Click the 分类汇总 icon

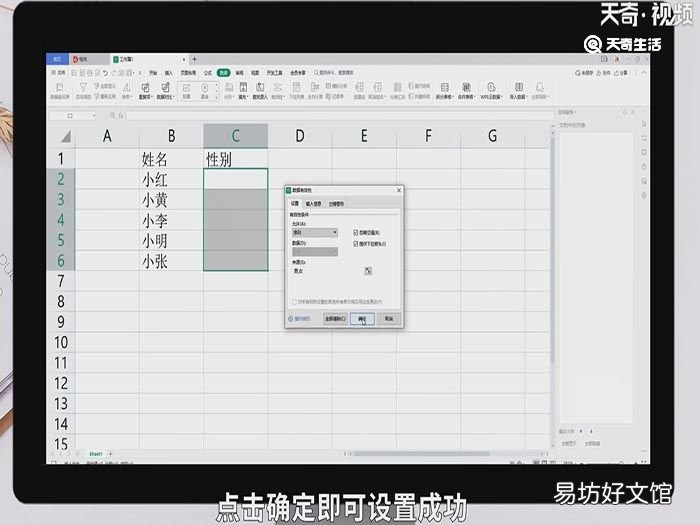397,91
